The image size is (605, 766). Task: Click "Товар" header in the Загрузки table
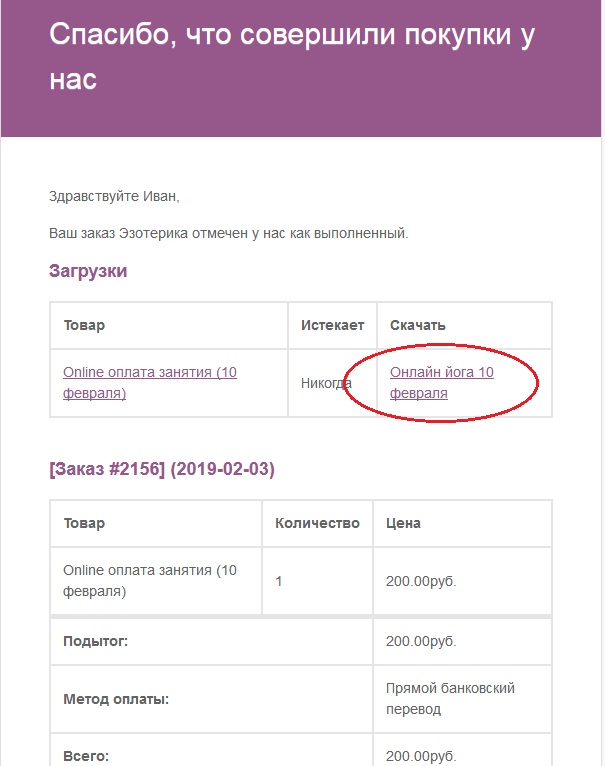coord(84,325)
